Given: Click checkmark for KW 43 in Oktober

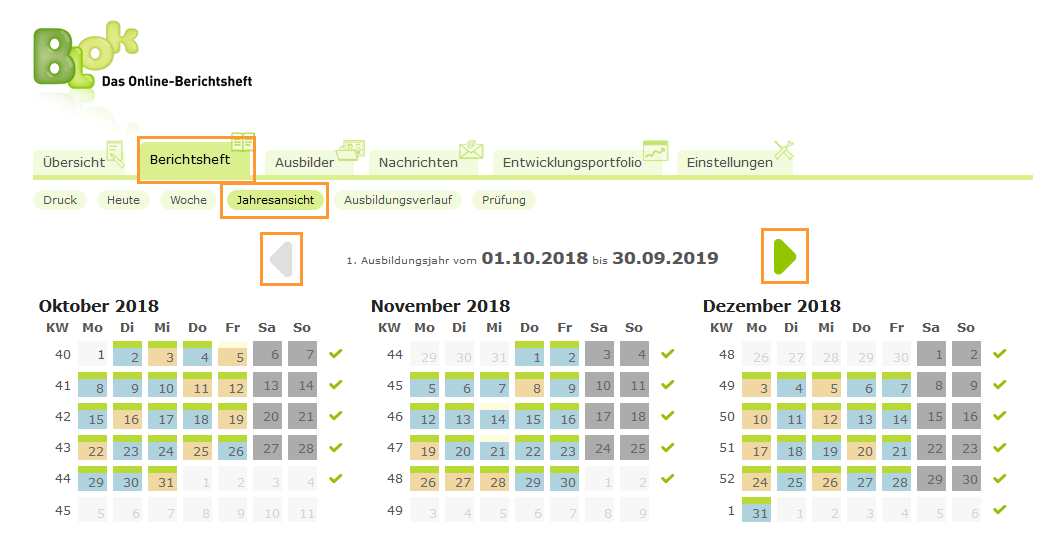Looking at the screenshot, I should point(335,447).
